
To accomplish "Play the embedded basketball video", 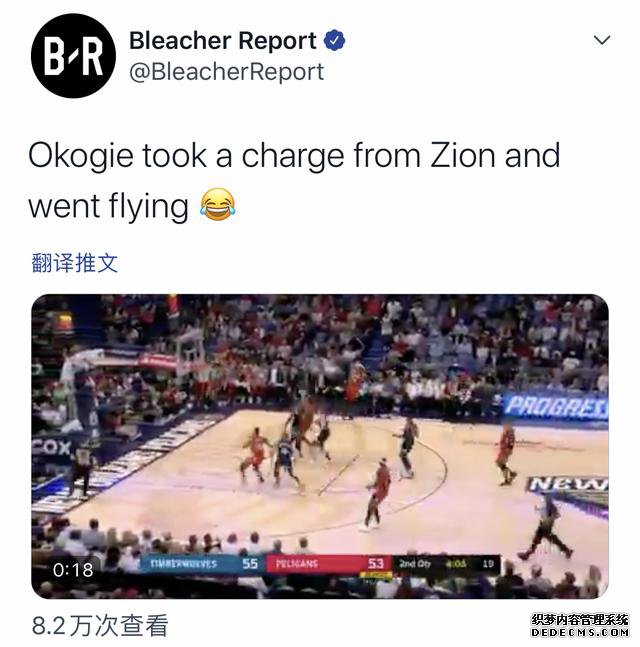I will [x=320, y=446].
